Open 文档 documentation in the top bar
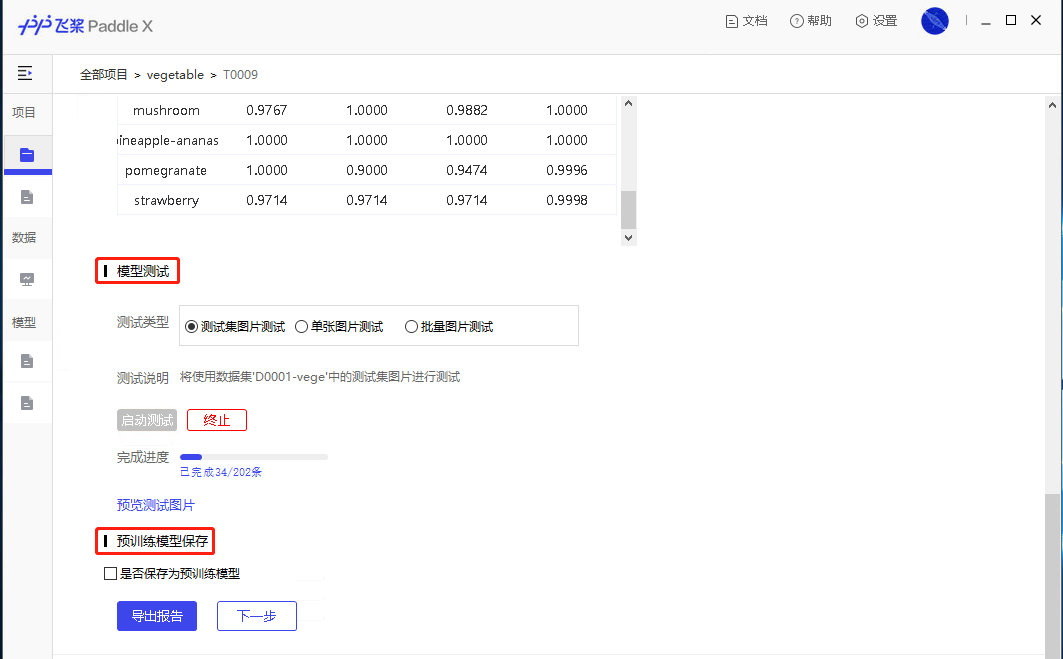 pyautogui.click(x=745, y=21)
